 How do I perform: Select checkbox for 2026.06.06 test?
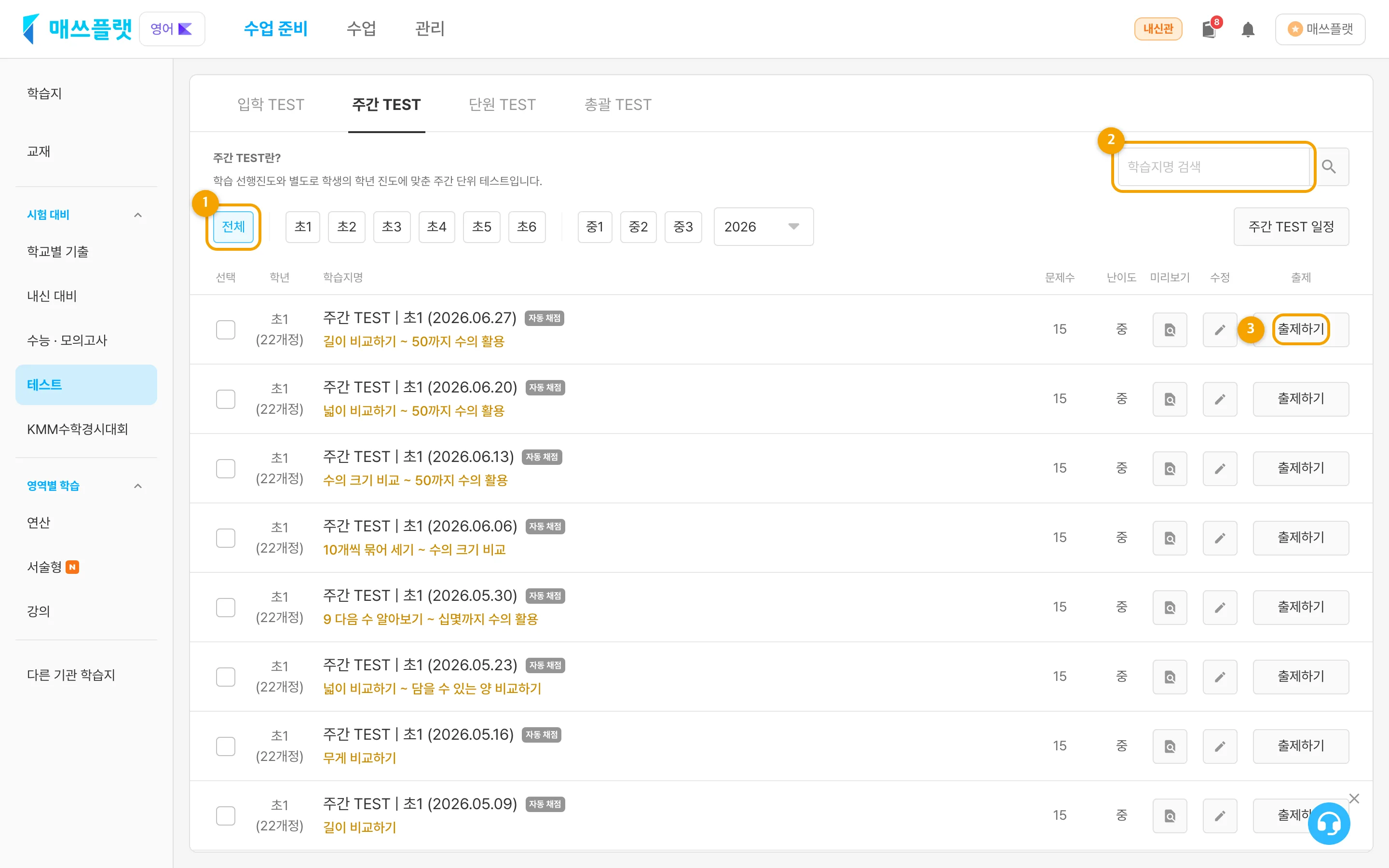tap(226, 538)
